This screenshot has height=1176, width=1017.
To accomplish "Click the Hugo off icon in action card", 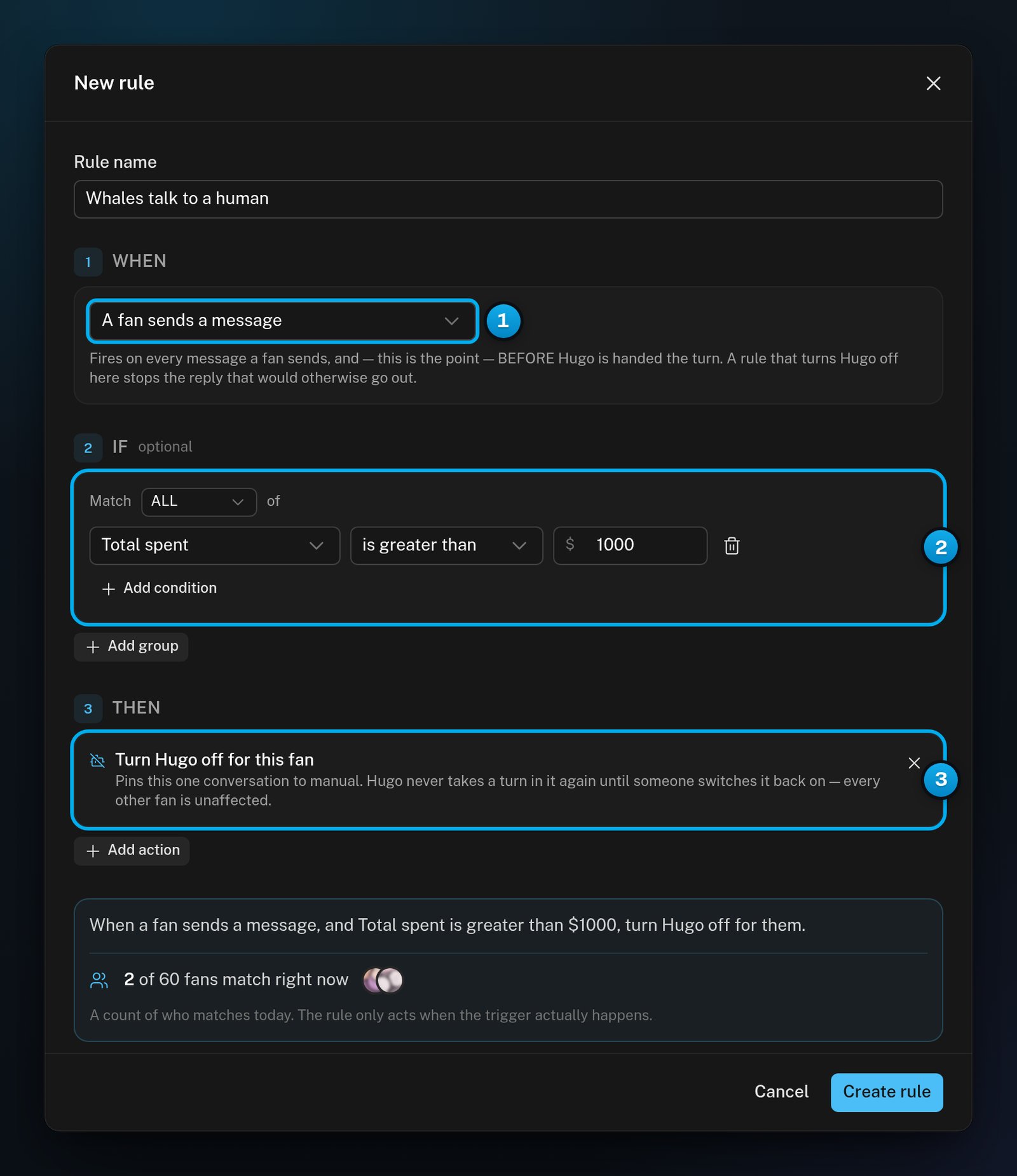I will click(x=97, y=760).
